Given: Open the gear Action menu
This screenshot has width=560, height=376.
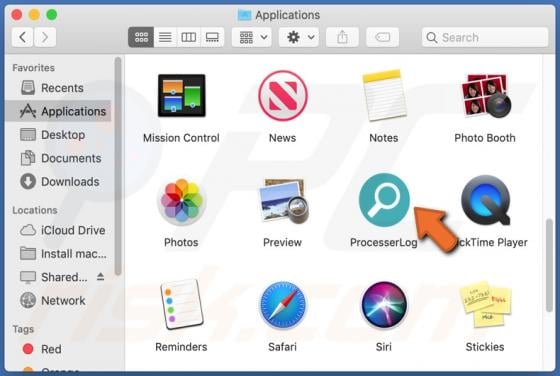Looking at the screenshot, I should coord(299,37).
